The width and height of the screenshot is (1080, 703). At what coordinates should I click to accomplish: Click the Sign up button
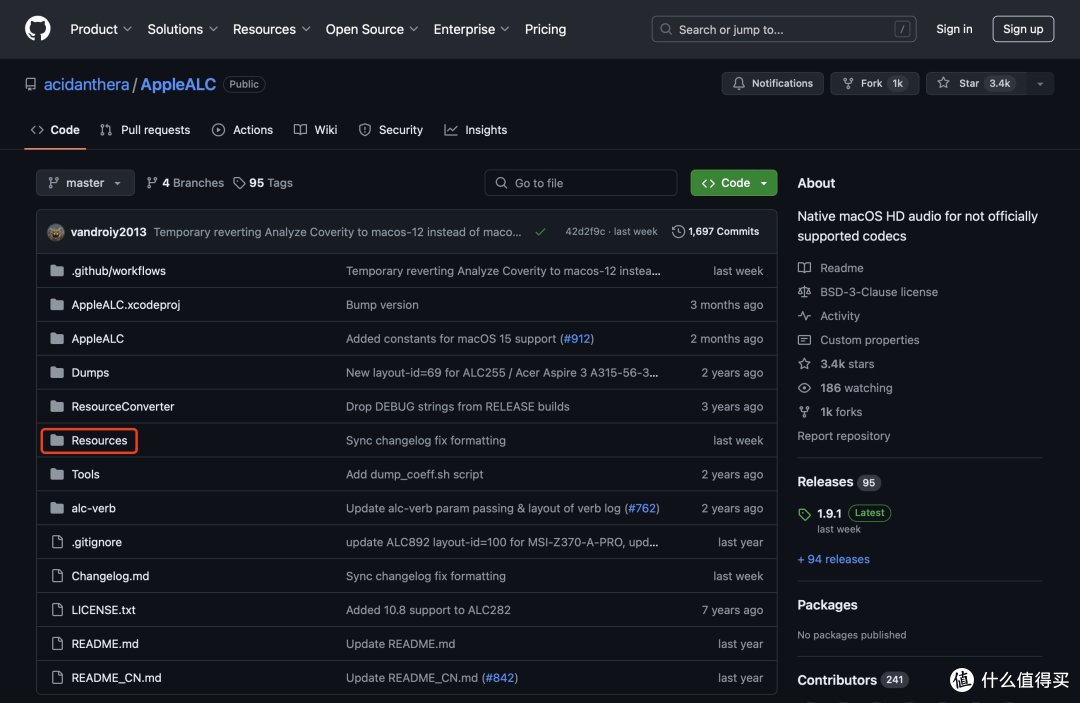pos(1023,29)
